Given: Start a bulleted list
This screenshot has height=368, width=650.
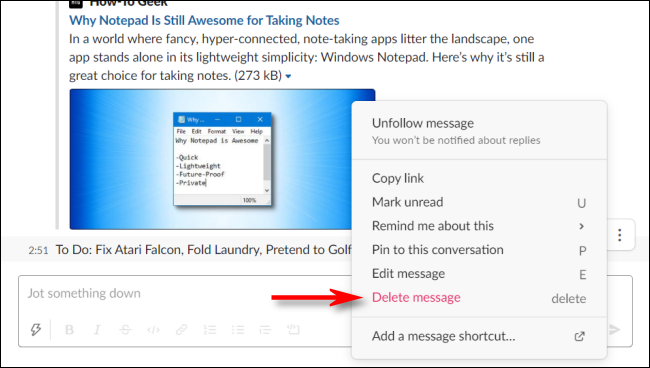Looking at the screenshot, I should [x=238, y=330].
